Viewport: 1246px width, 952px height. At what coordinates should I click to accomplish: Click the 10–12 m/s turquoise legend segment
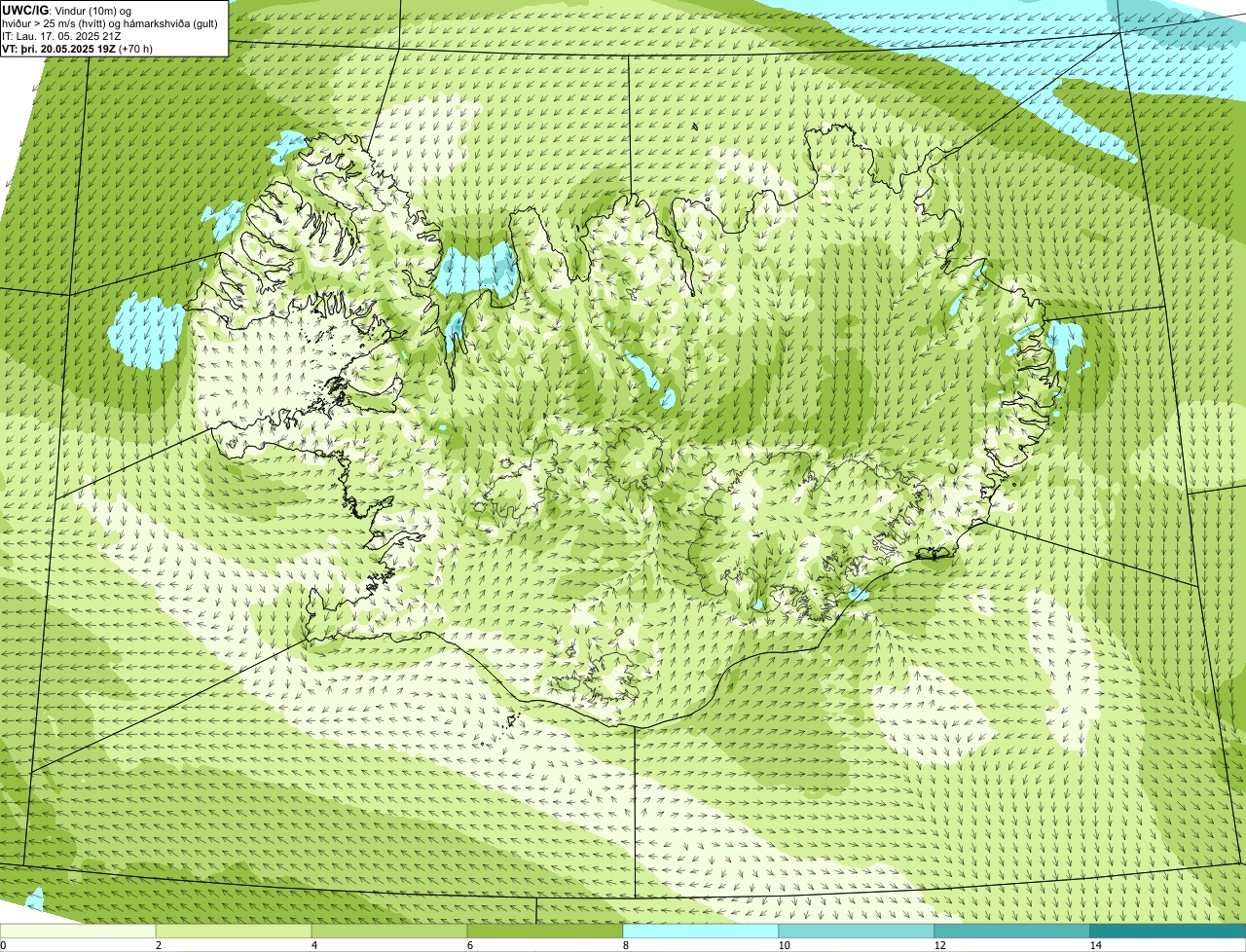857,931
